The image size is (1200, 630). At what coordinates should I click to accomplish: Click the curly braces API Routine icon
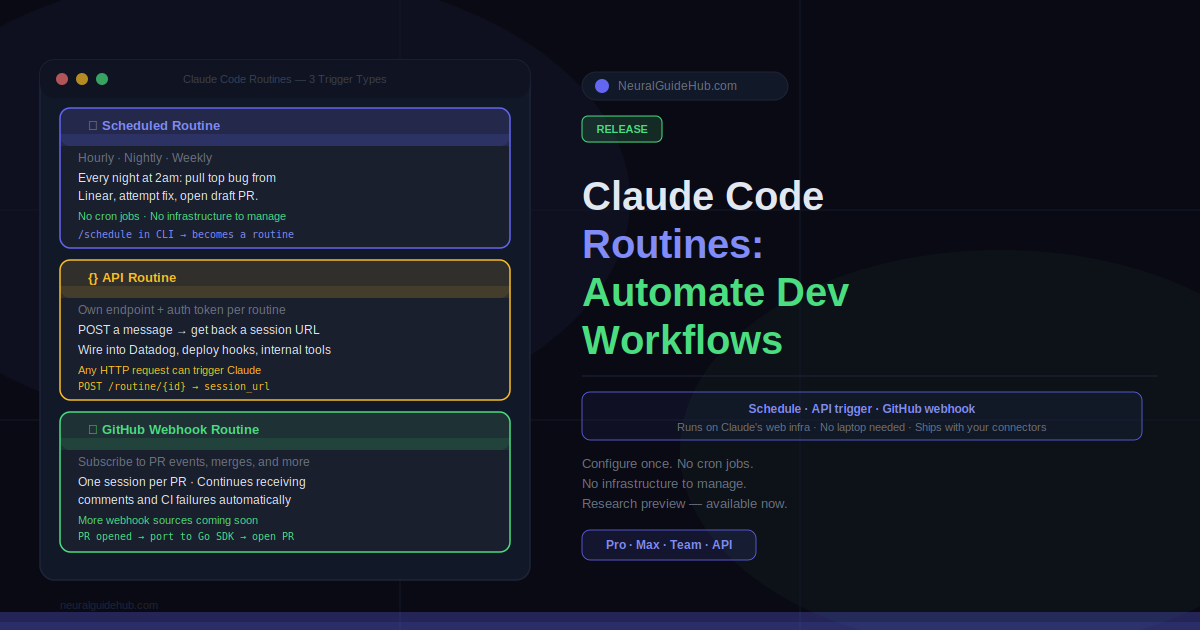93,278
